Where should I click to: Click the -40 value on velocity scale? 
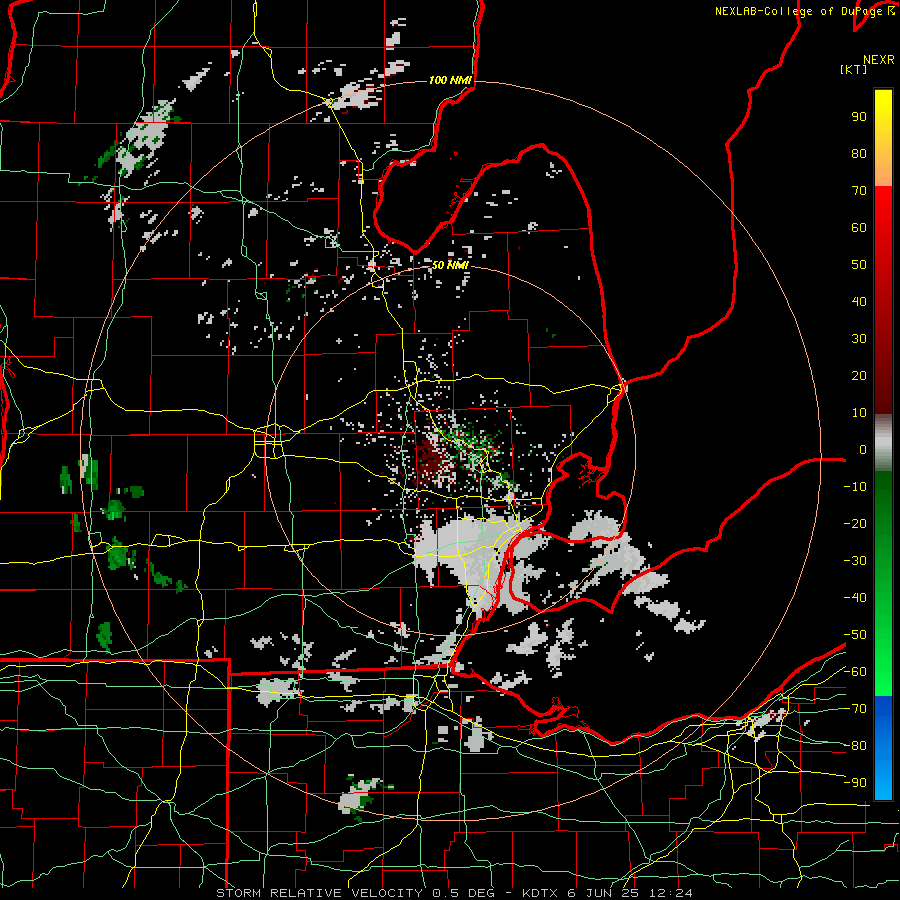855,598
